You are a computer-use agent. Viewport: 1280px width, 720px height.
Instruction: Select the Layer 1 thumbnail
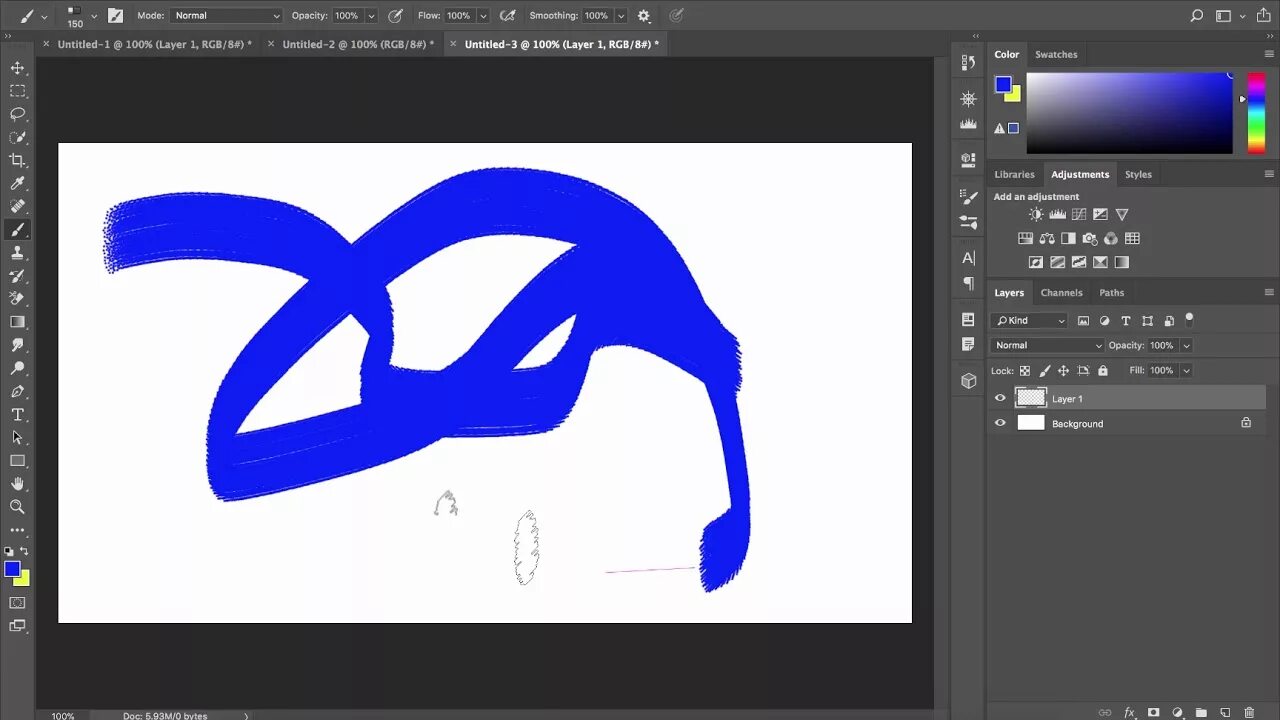click(x=1031, y=397)
